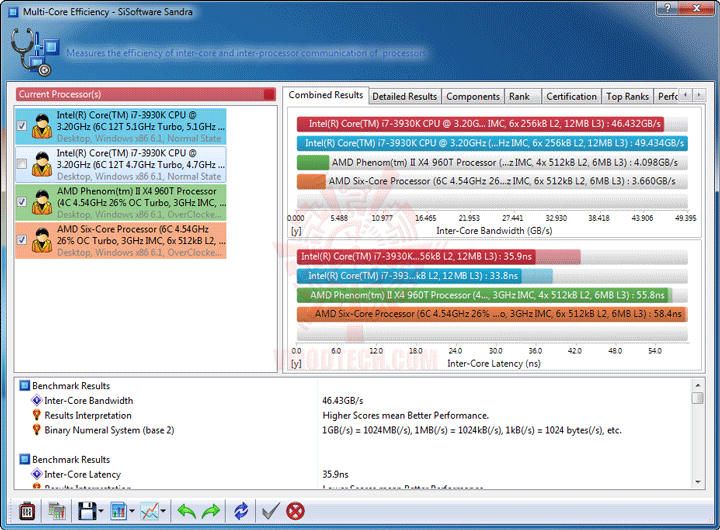Open the save icon dropdown arrow
The height and width of the screenshot is (530, 720).
coord(101,511)
